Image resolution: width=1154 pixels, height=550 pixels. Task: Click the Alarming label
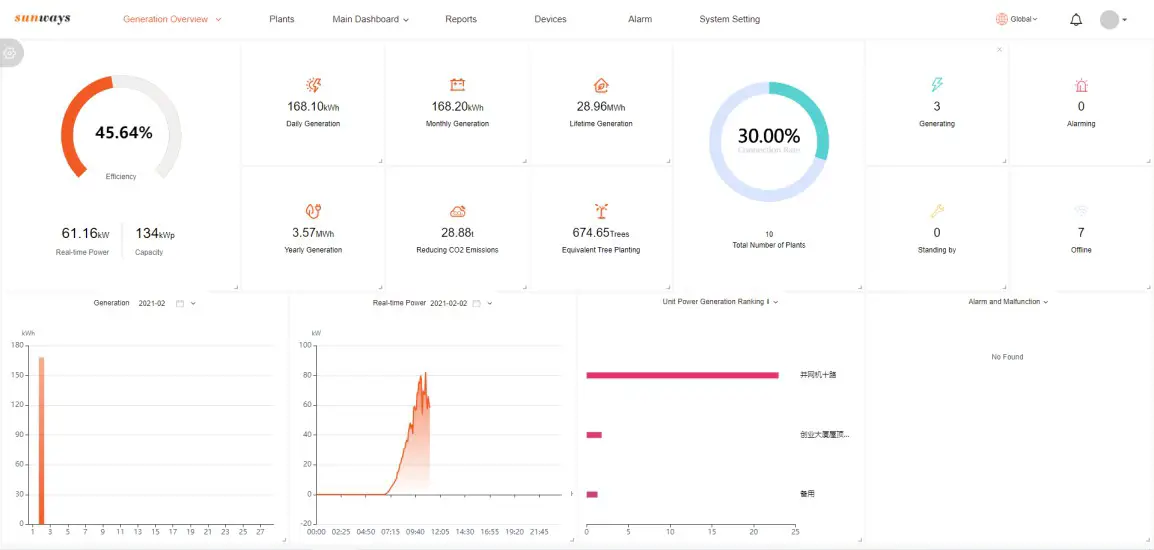(1081, 124)
